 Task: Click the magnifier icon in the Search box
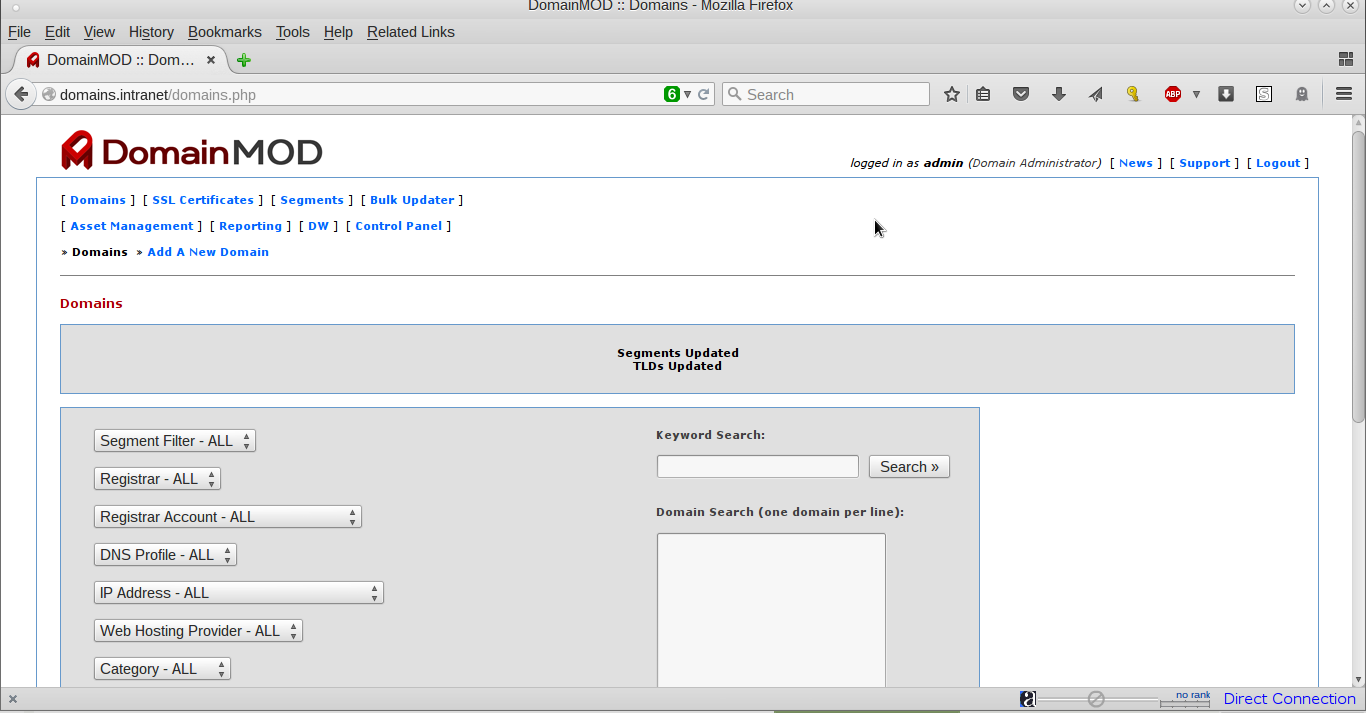tap(735, 94)
